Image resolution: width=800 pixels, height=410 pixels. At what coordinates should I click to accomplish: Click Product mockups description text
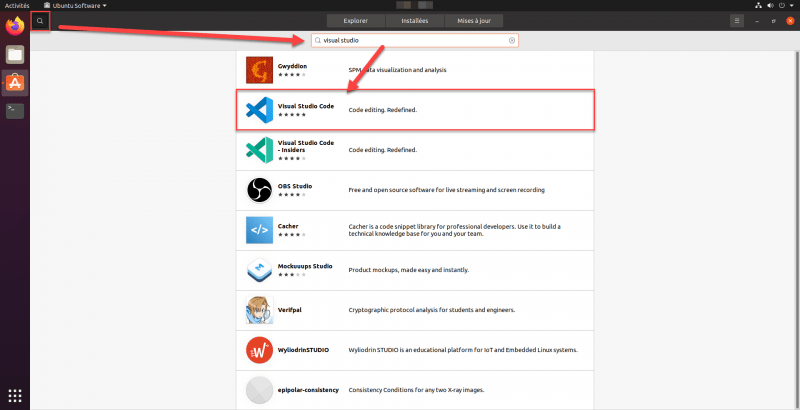click(408, 270)
